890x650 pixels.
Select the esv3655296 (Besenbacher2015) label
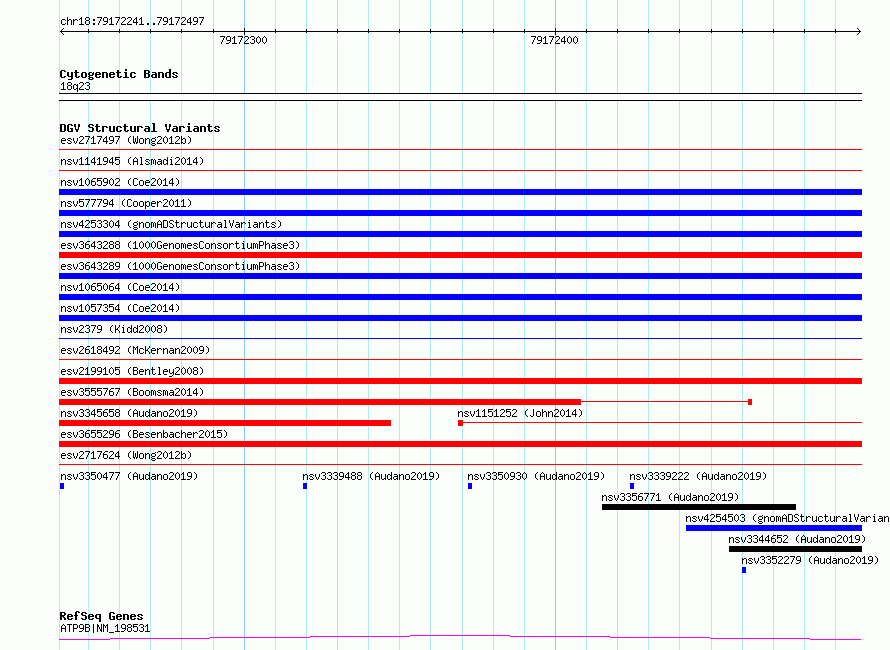pyautogui.click(x=144, y=434)
